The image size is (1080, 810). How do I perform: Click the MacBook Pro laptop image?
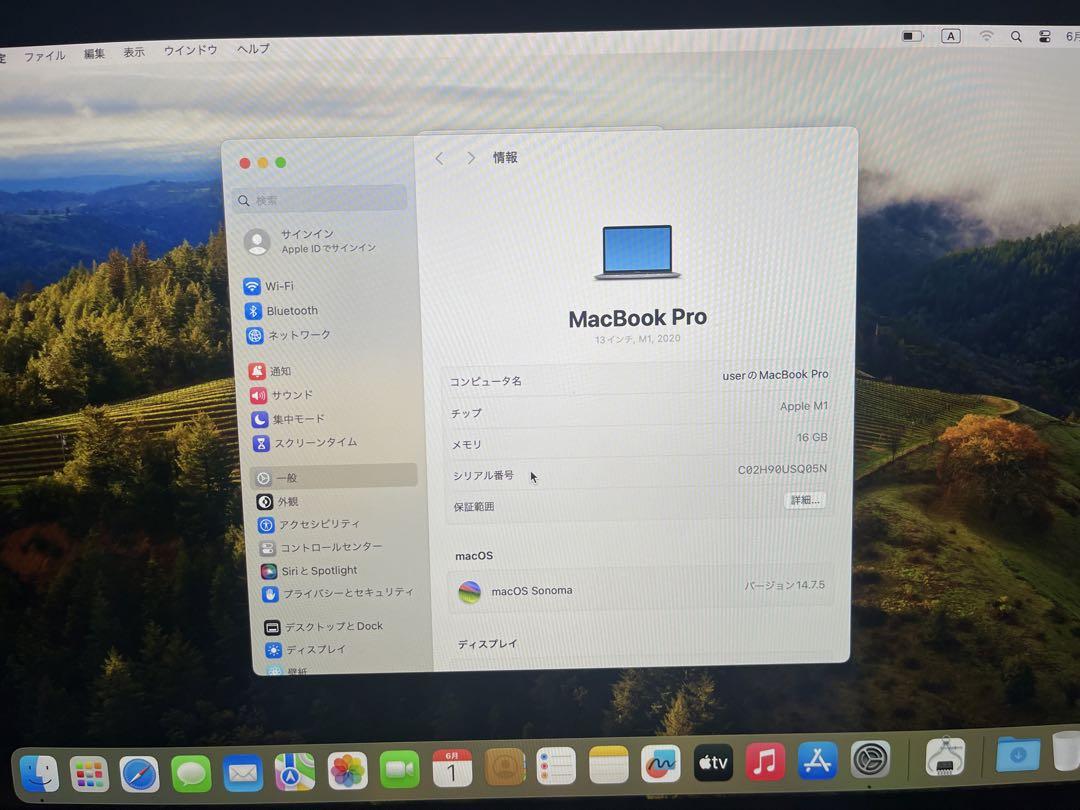(637, 252)
